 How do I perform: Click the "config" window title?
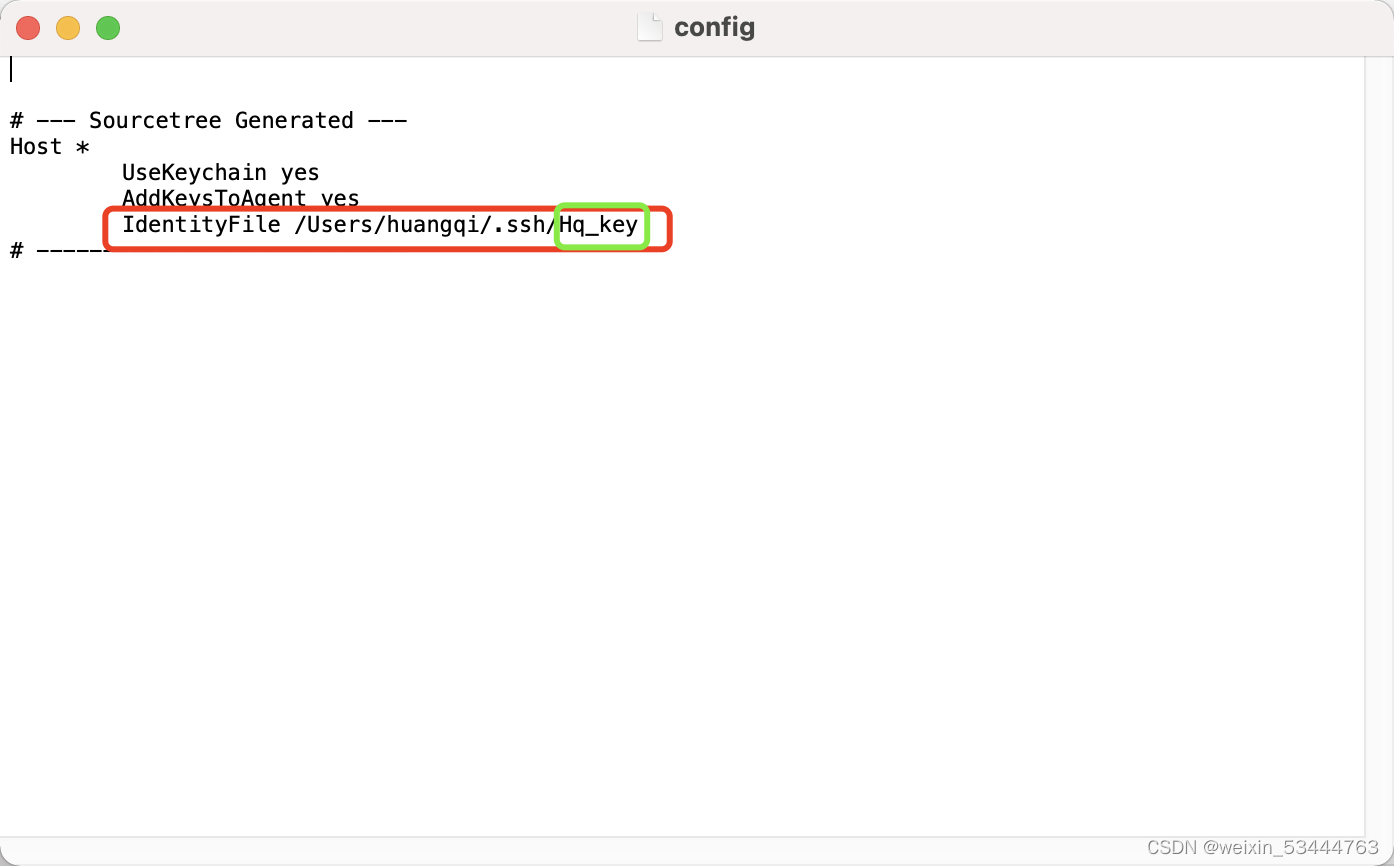coord(714,27)
